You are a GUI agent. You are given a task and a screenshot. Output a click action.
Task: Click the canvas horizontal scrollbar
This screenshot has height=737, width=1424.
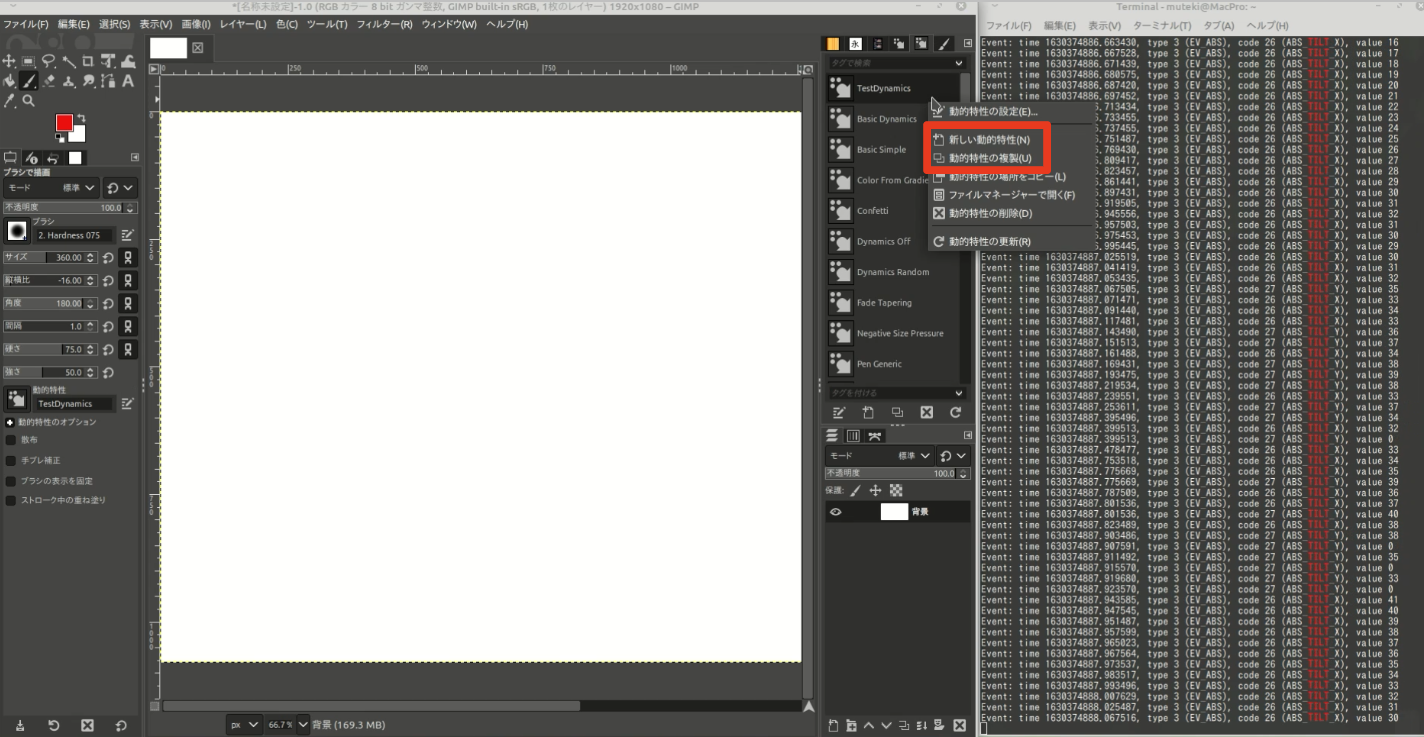371,706
